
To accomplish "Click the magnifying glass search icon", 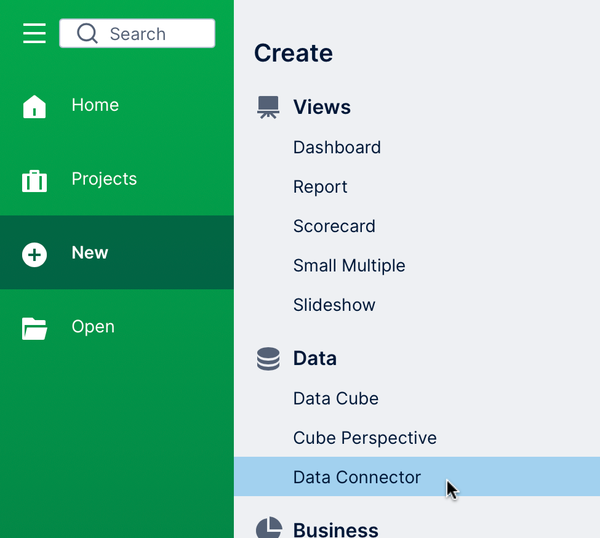I will tap(87, 34).
